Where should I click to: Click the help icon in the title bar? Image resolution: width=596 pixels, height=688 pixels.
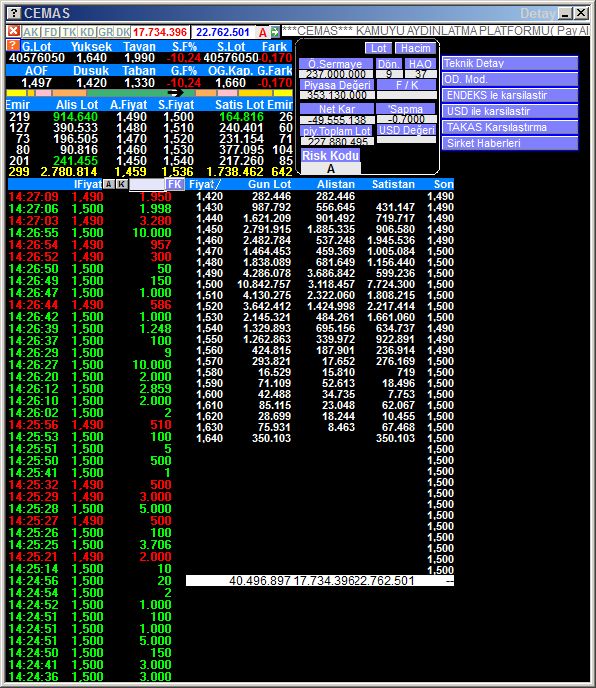14,13
